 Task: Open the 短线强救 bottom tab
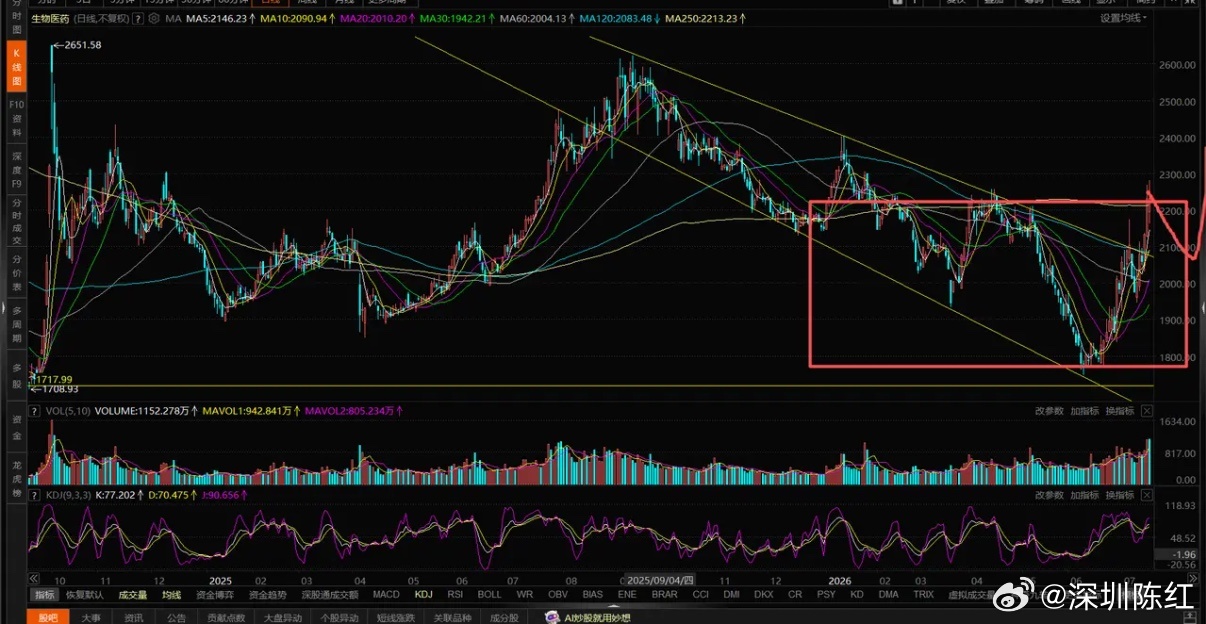(396, 618)
